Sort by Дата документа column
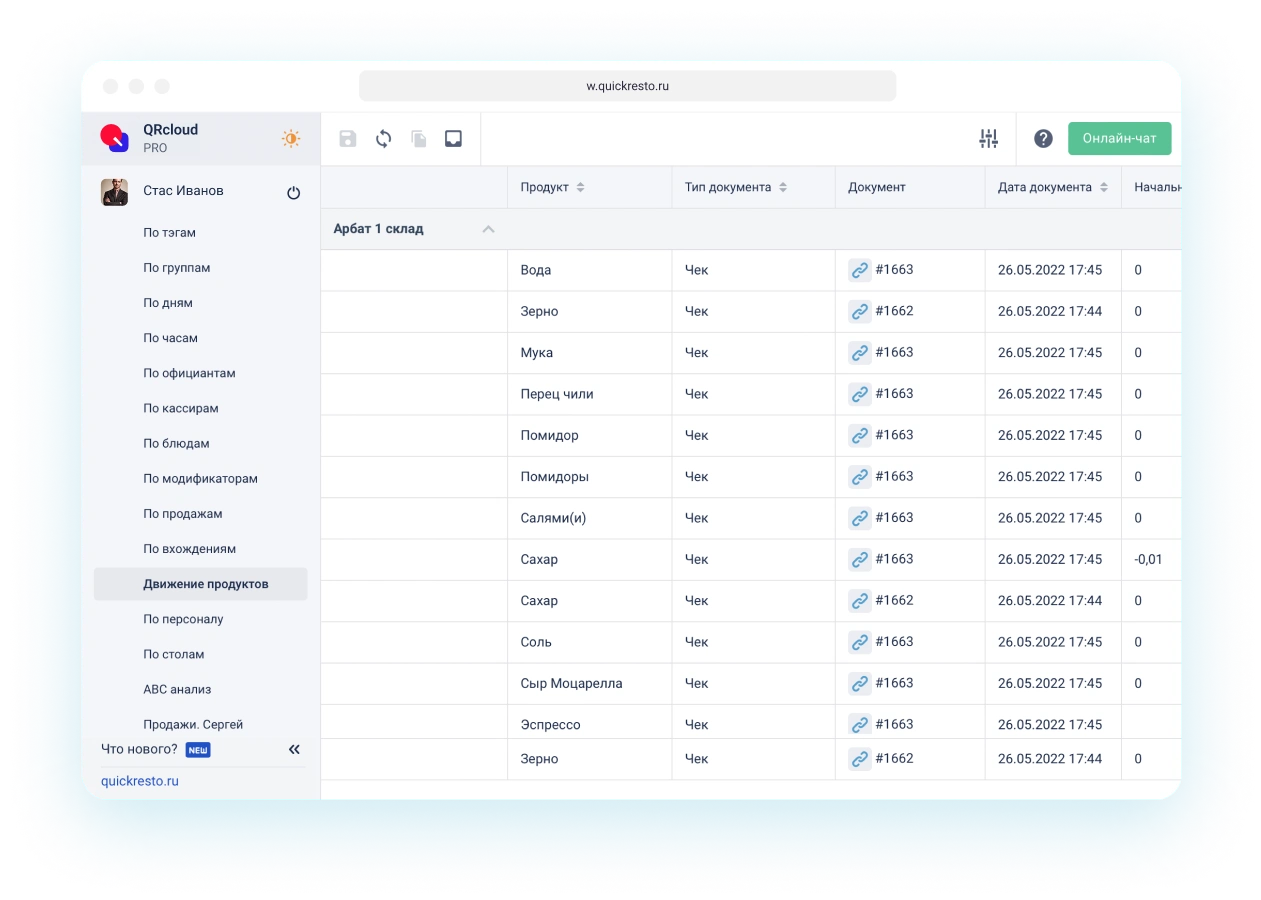1261x900 pixels. [x=1103, y=187]
